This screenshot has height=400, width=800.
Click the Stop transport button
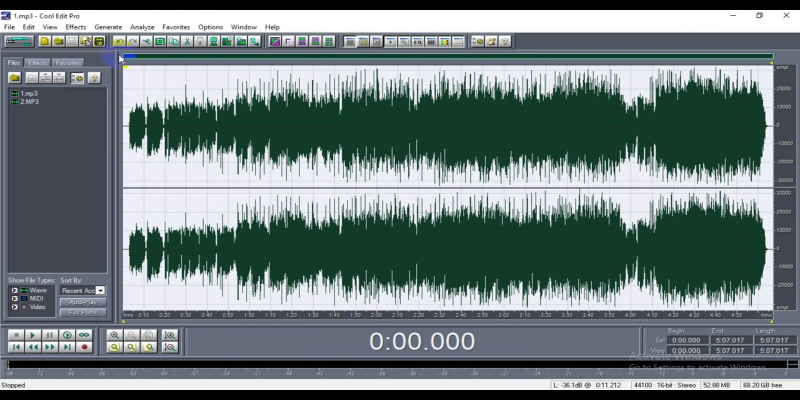(x=15, y=335)
